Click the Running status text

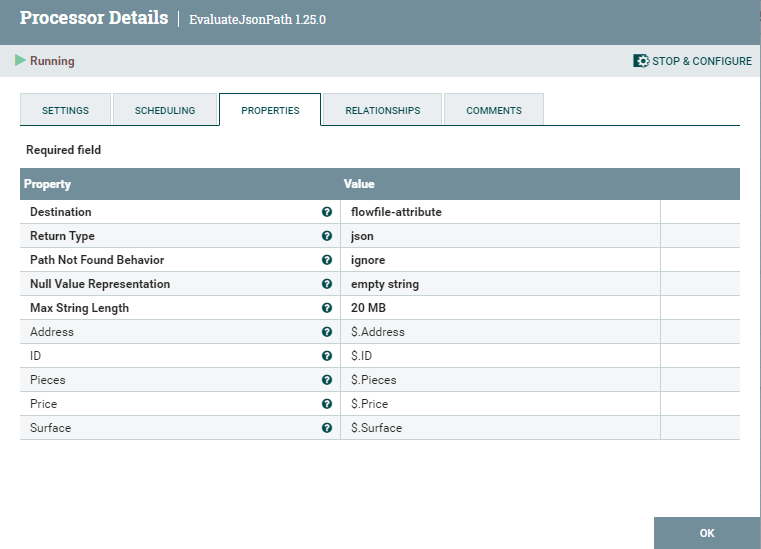[x=52, y=61]
